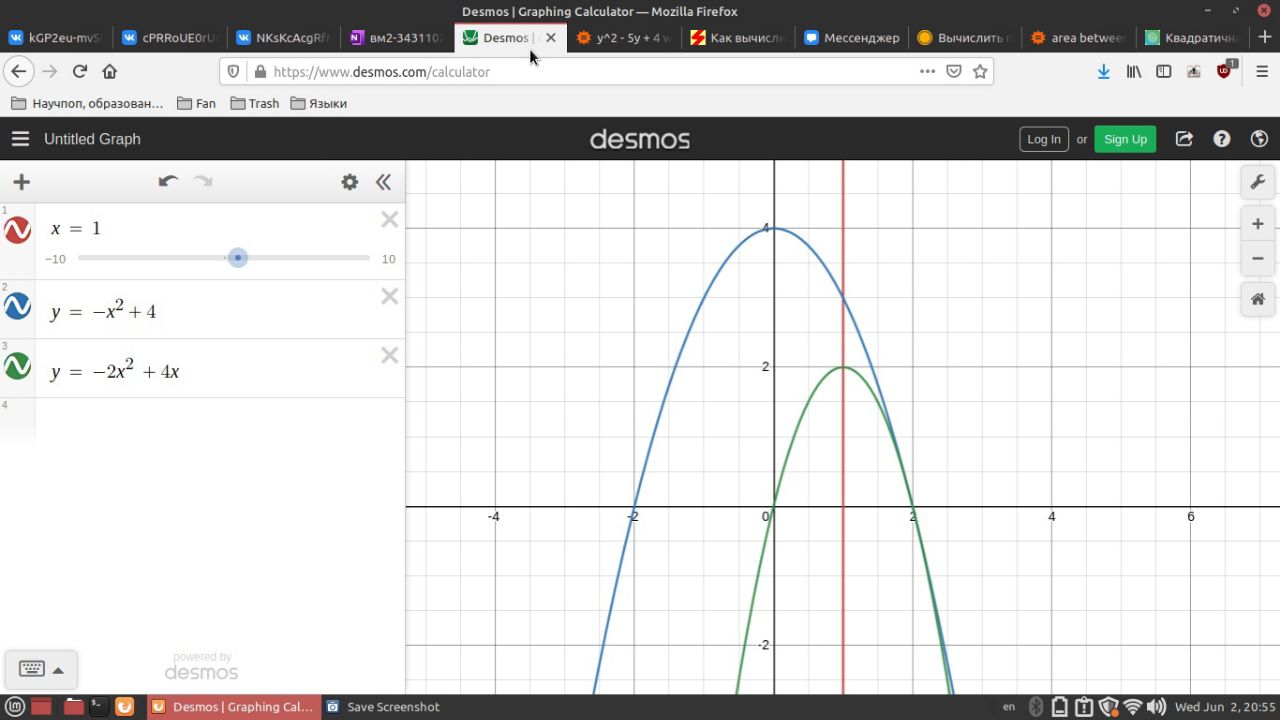The height and width of the screenshot is (720, 1280).
Task: Open the Desmos hamburger menu
Action: (20, 139)
